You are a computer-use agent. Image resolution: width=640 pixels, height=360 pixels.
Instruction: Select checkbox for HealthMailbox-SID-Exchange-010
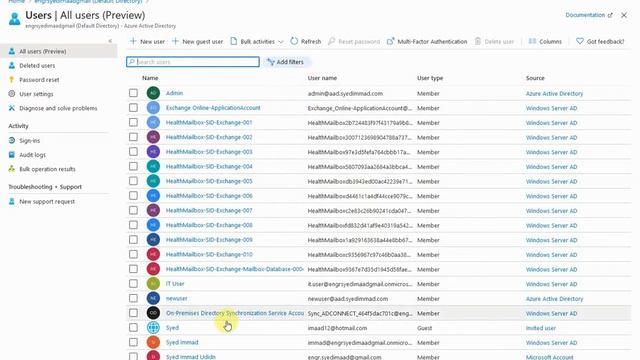(133, 254)
